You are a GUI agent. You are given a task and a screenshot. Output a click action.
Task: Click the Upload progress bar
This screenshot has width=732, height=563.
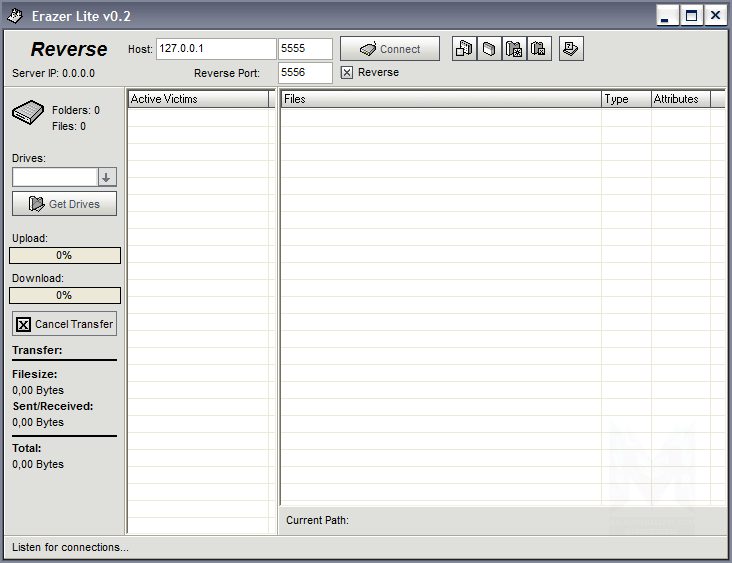point(65,255)
